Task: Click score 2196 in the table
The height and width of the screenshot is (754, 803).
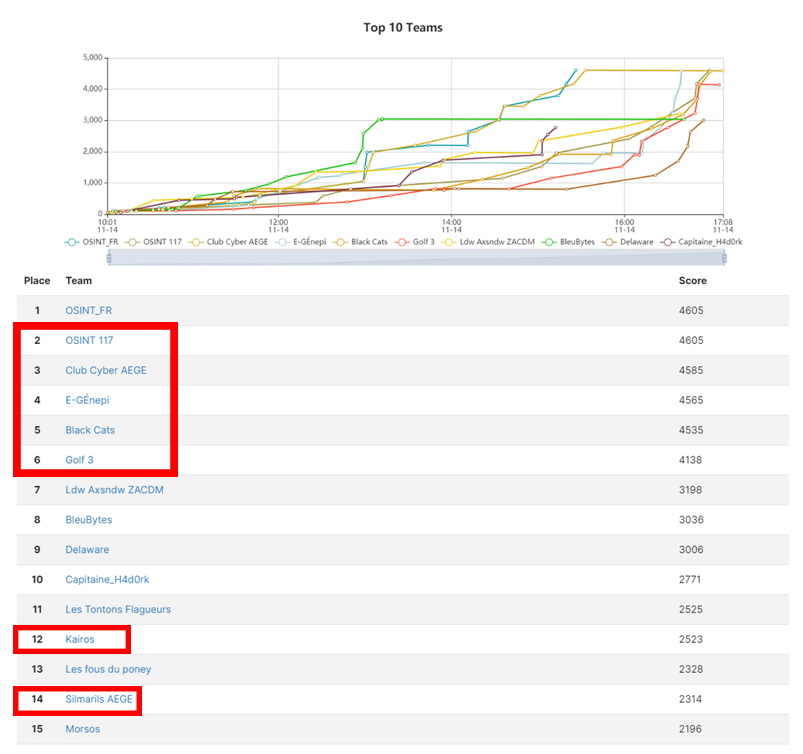Action: tap(690, 729)
